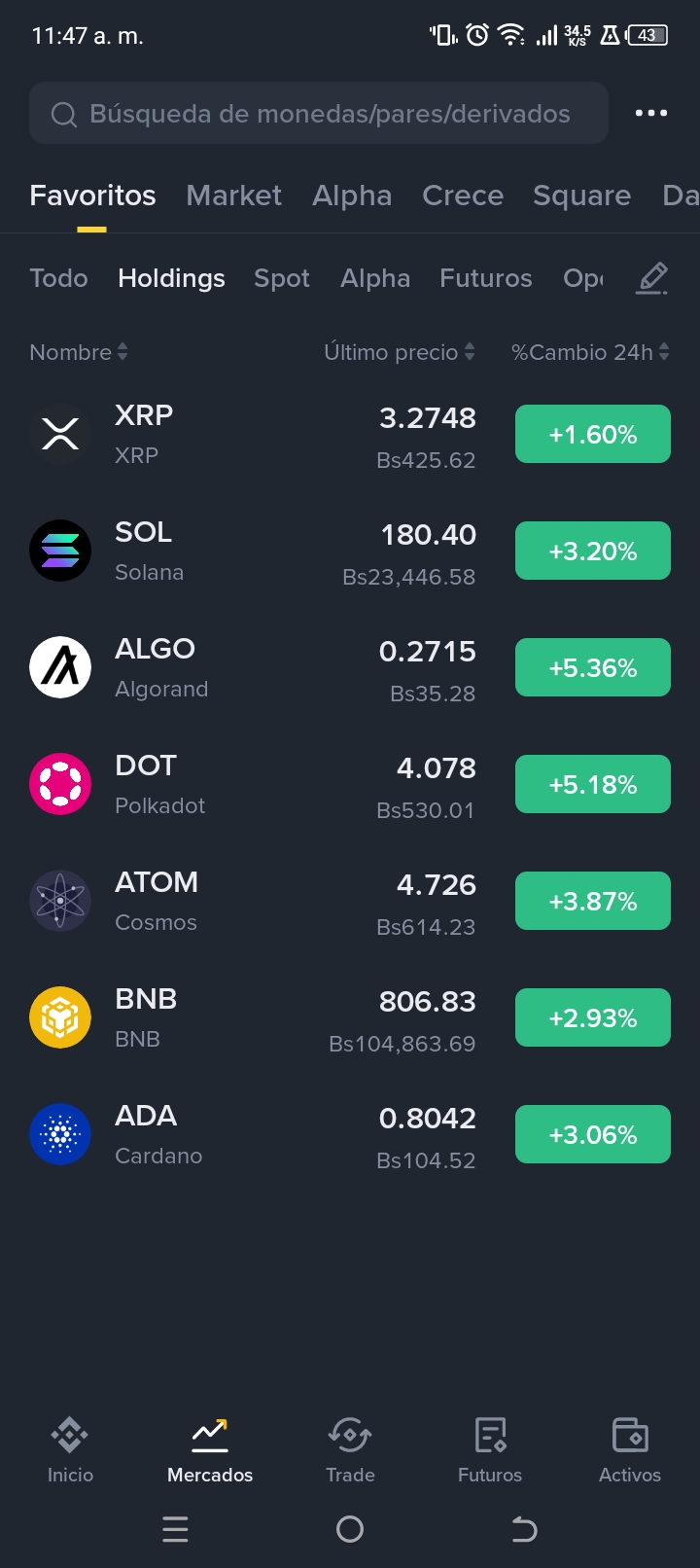700x1568 pixels.
Task: Toggle ADA +3.06% change badge
Action: tap(593, 1134)
